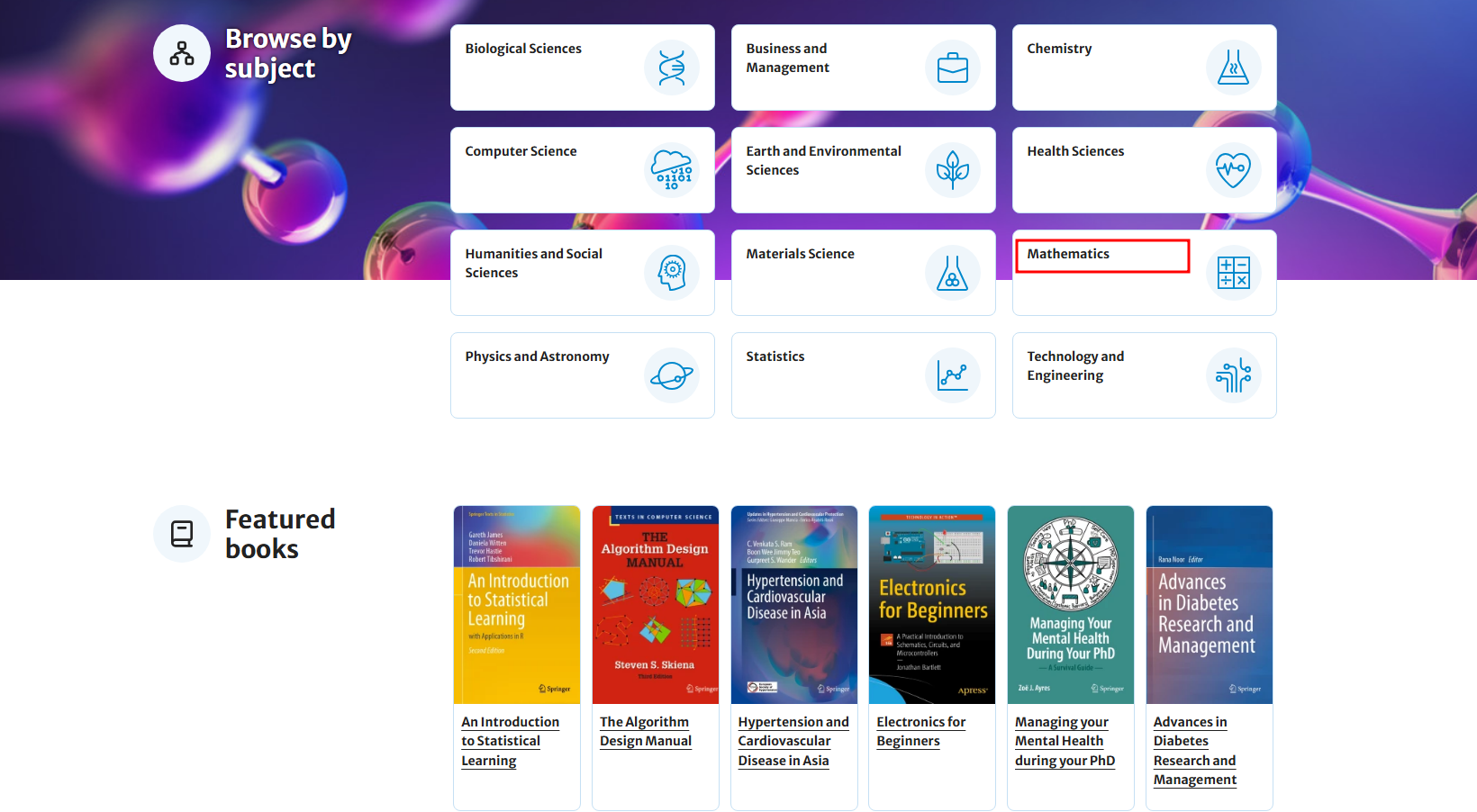The height and width of the screenshot is (812, 1477).
Task: Click the DNA icon for Biological Sciences
Action: [671, 68]
